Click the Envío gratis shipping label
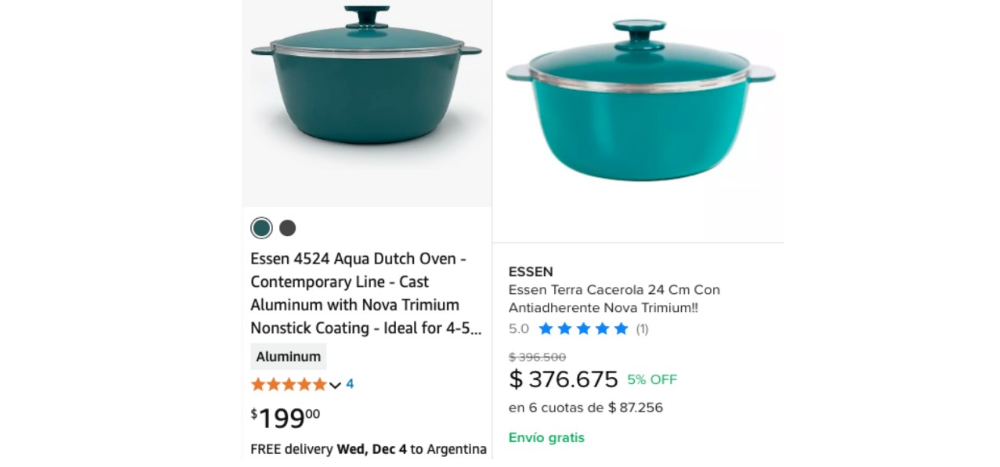Viewport: 1000px width, 467px height. 546,437
